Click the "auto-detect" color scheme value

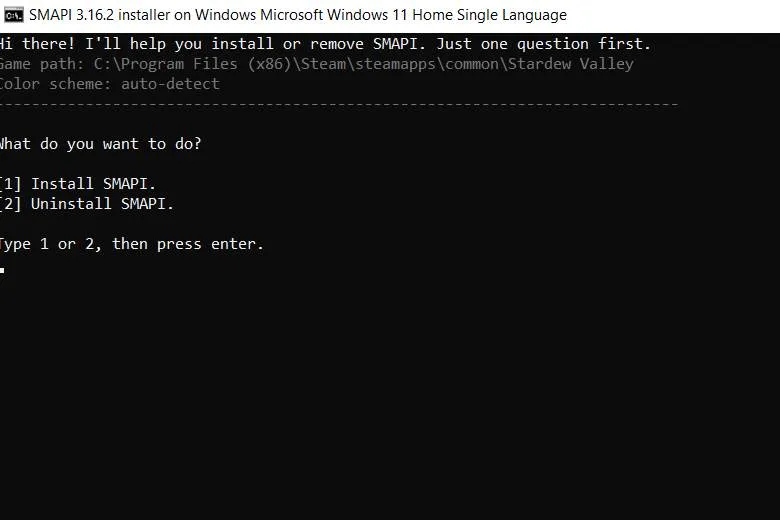pyautogui.click(x=171, y=84)
